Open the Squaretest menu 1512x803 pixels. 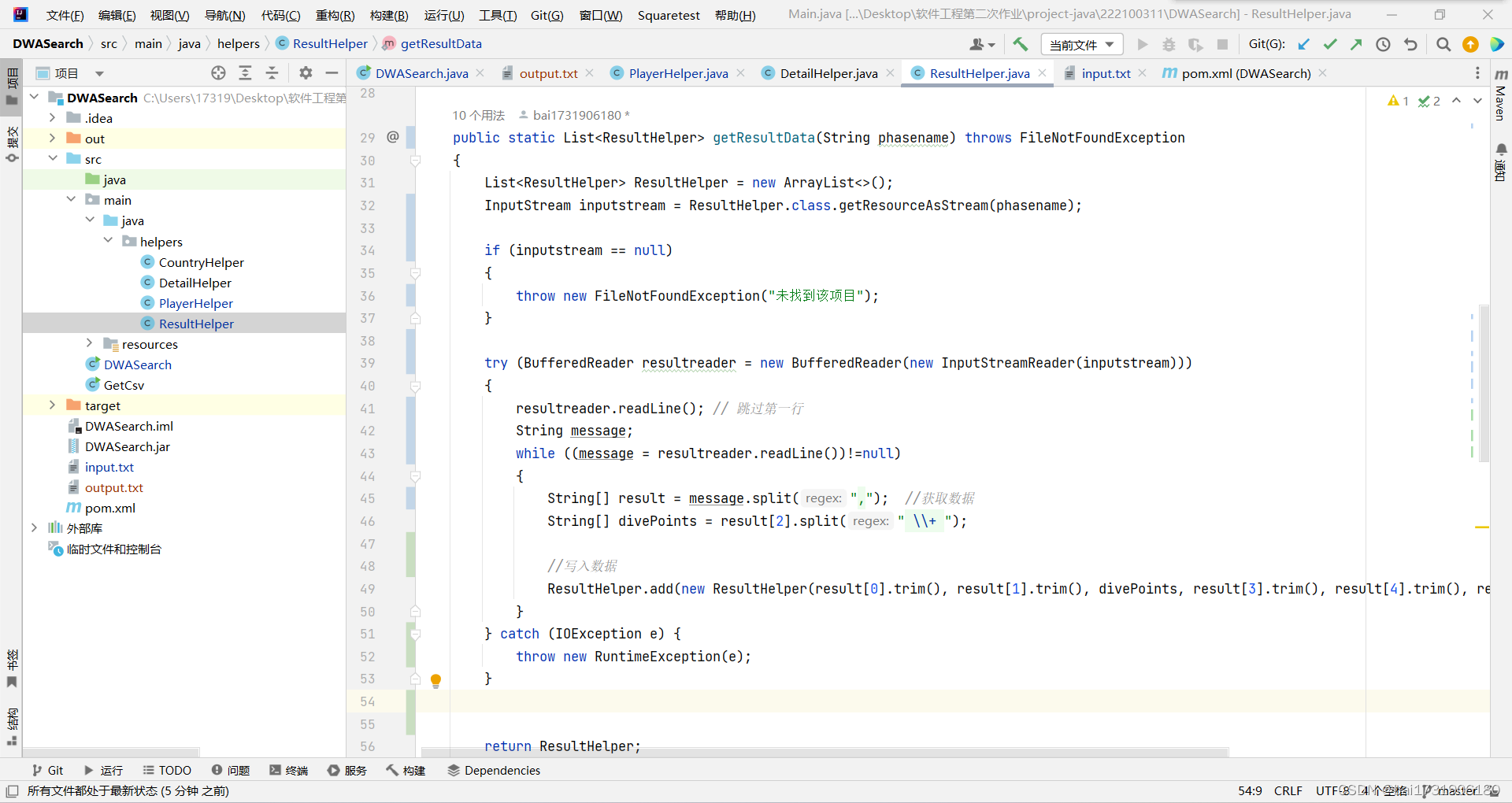pyautogui.click(x=669, y=15)
